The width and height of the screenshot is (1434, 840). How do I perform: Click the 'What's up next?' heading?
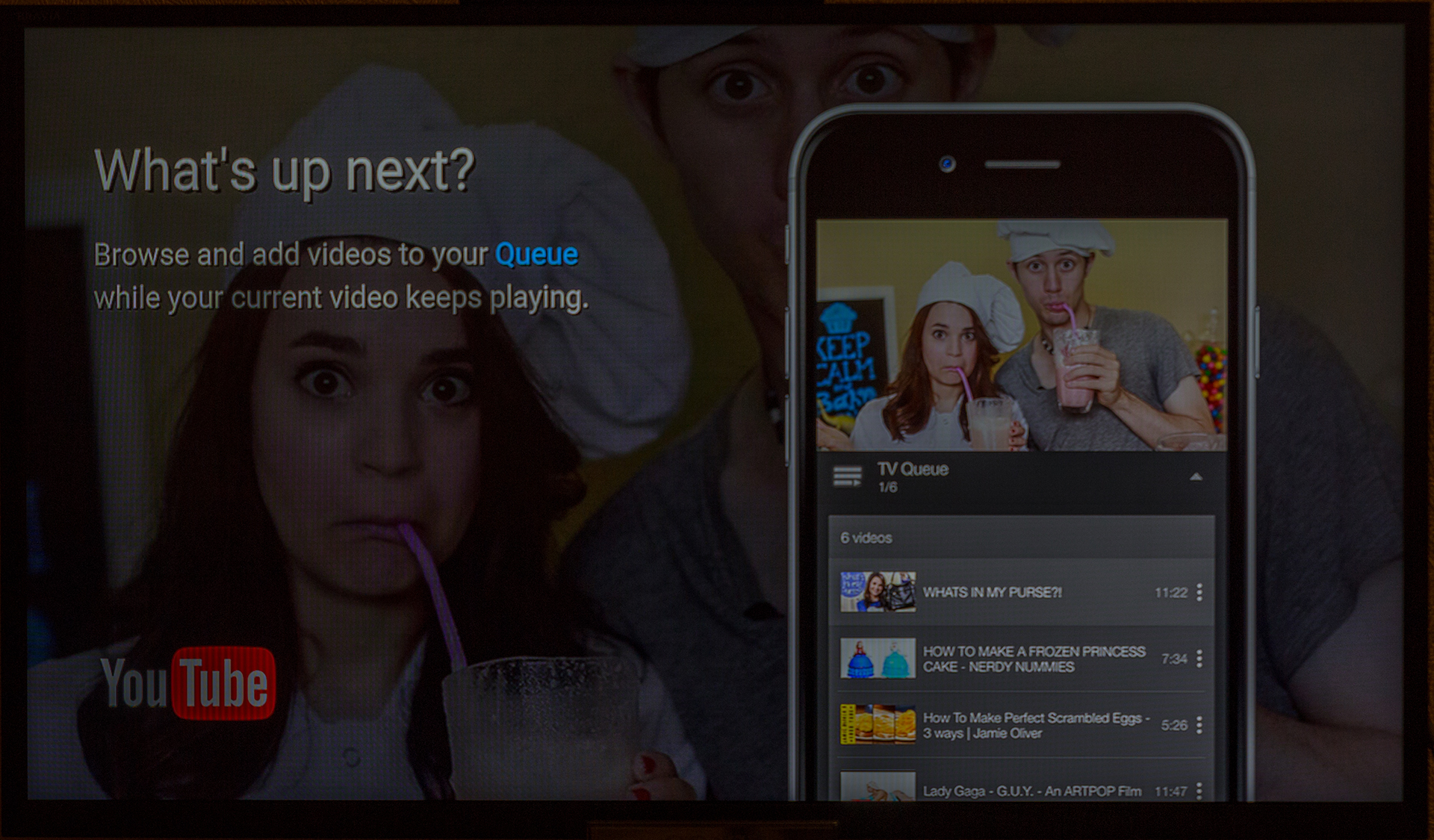coord(285,172)
